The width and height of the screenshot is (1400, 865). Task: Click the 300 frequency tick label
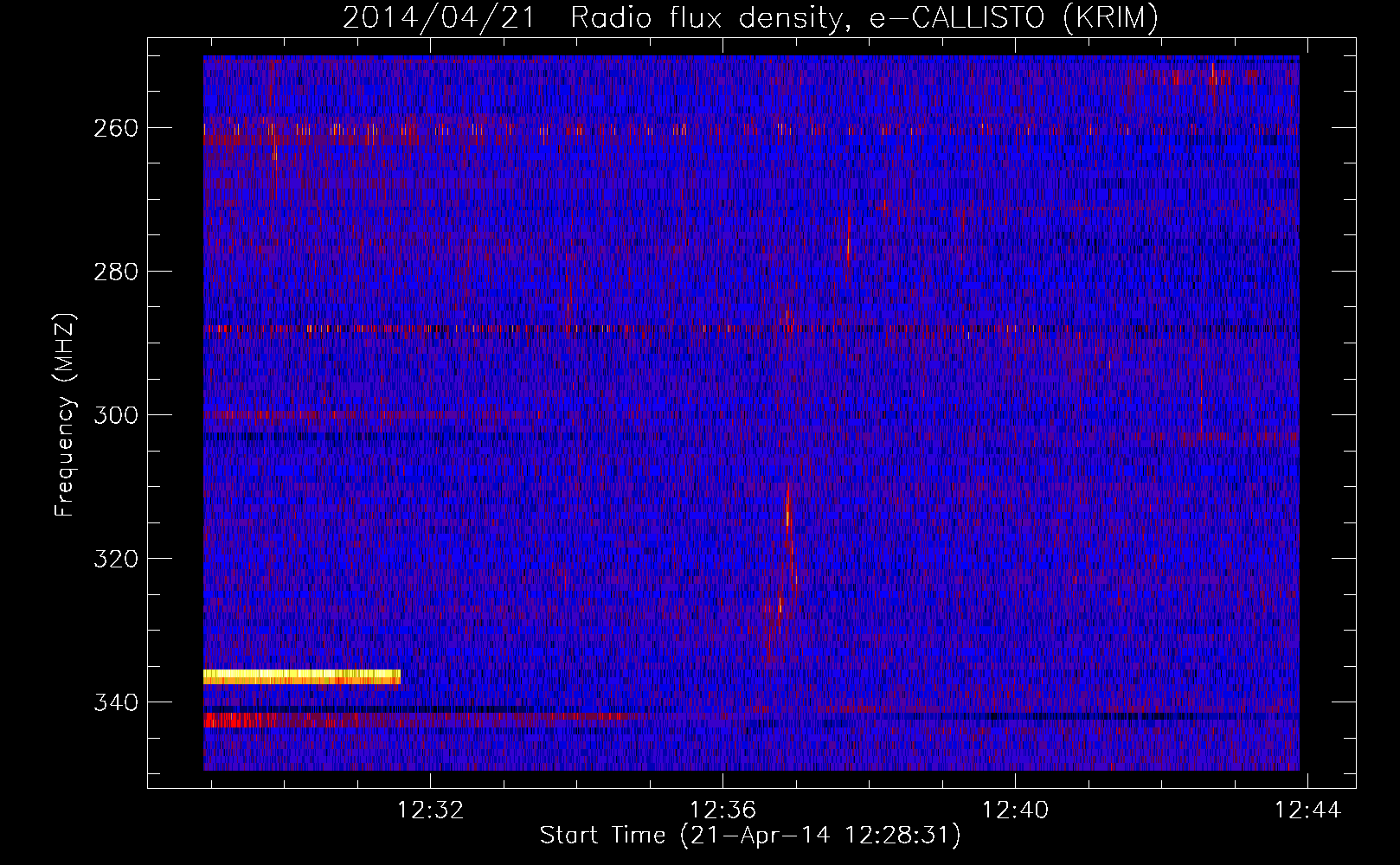pyautogui.click(x=116, y=415)
